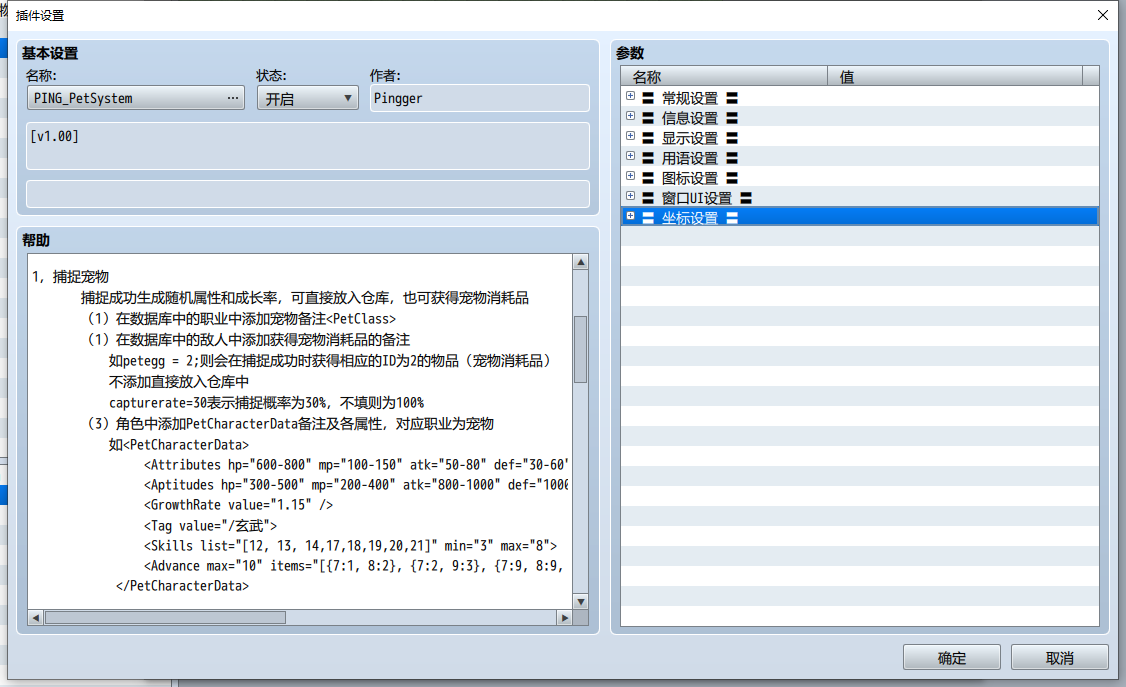This screenshot has width=1126, height=687.
Task: Click the 取消 button
Action: (x=1059, y=658)
